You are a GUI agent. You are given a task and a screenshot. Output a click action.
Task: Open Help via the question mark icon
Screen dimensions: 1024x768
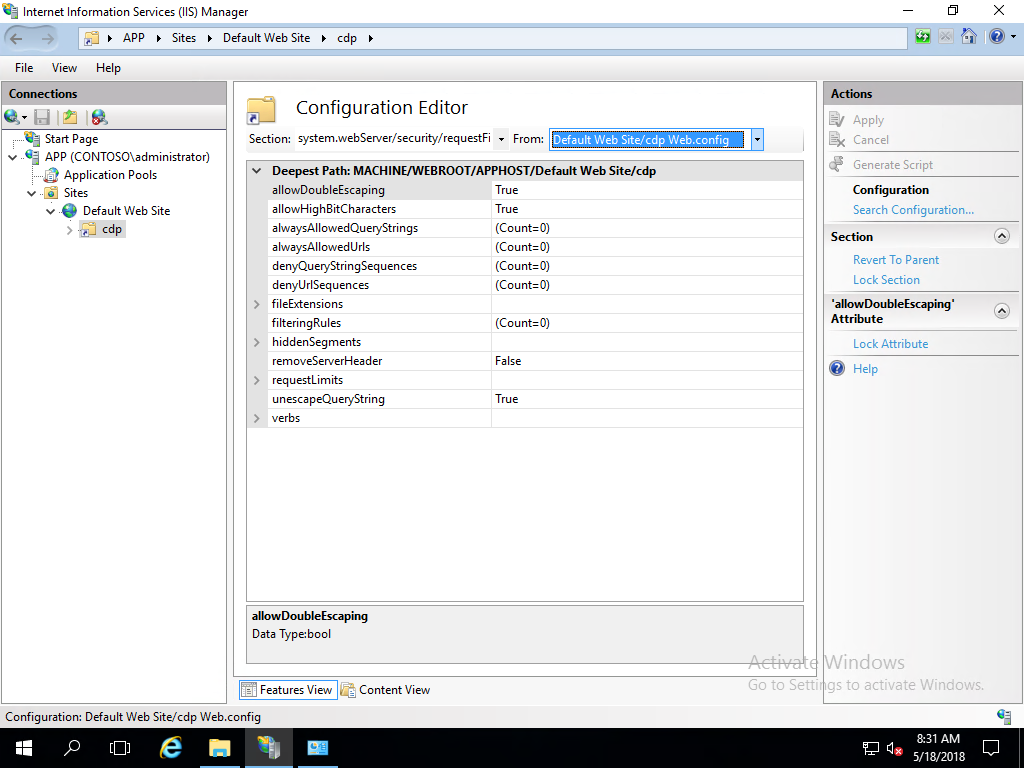[997, 36]
